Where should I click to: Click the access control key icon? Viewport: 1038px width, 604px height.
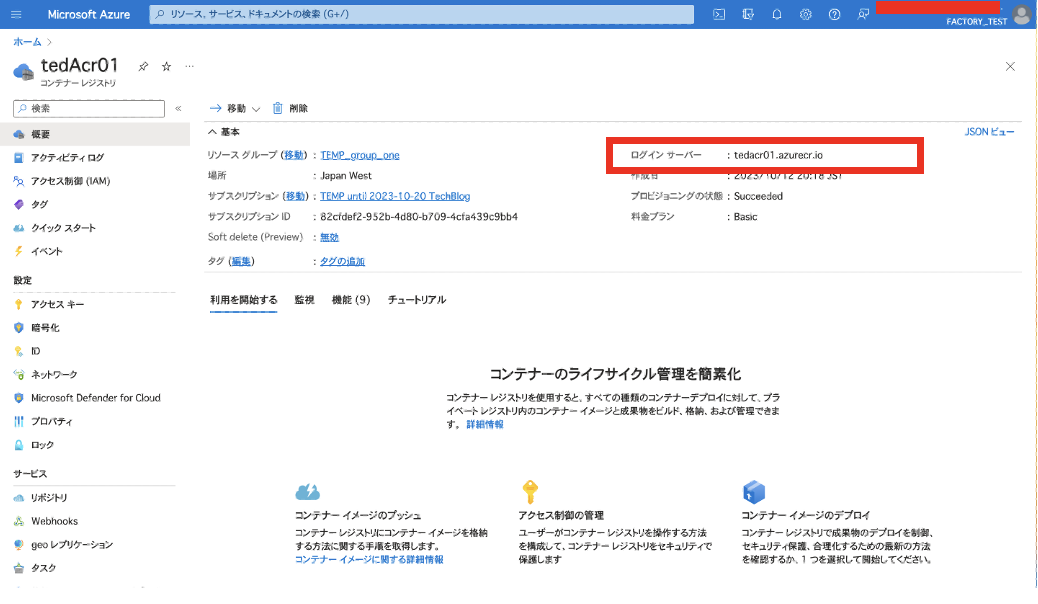(x=530, y=491)
